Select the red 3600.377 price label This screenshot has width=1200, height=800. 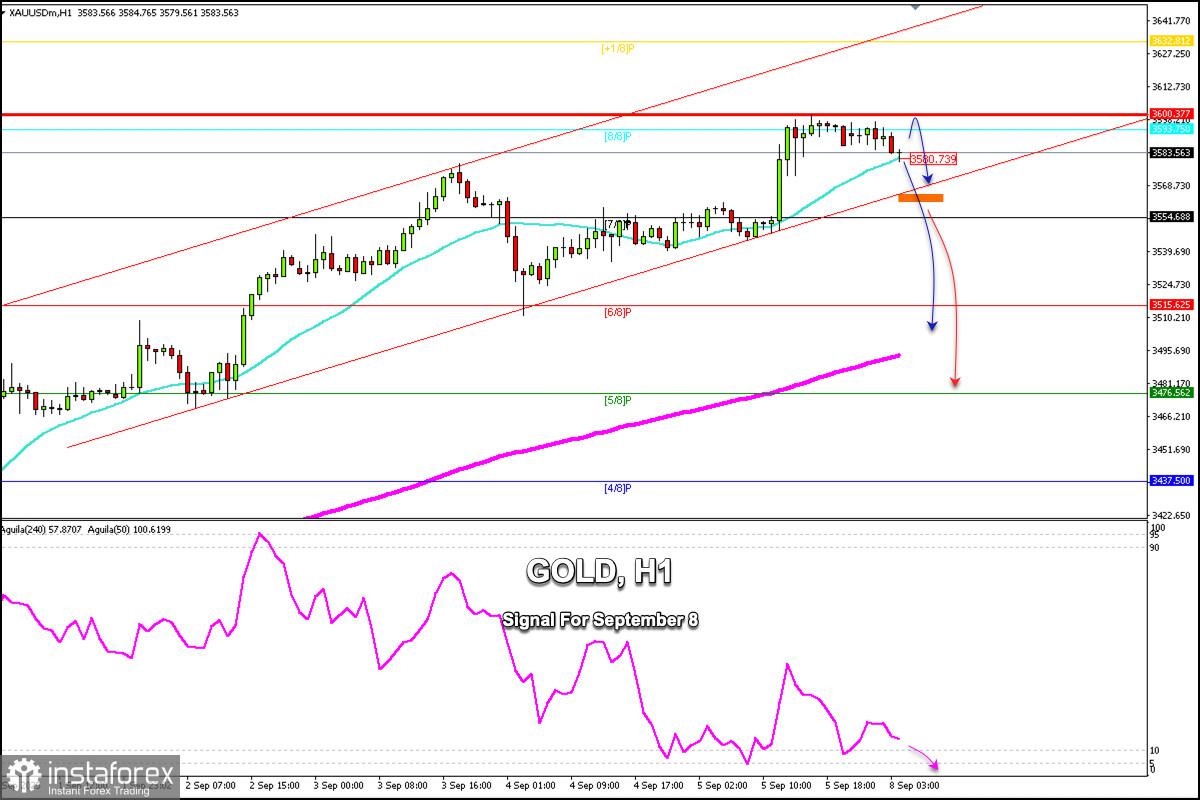(x=1171, y=114)
